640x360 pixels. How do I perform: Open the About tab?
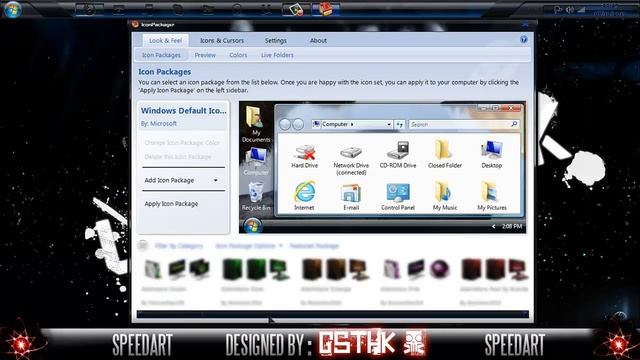pos(318,40)
